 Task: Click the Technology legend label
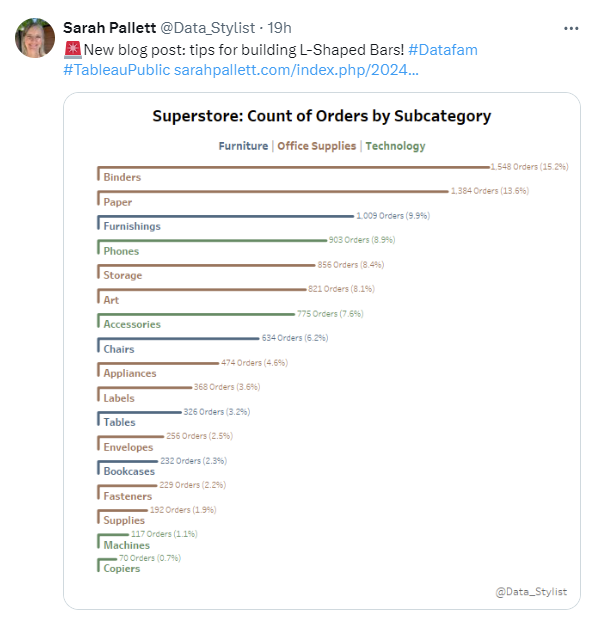click(395, 146)
